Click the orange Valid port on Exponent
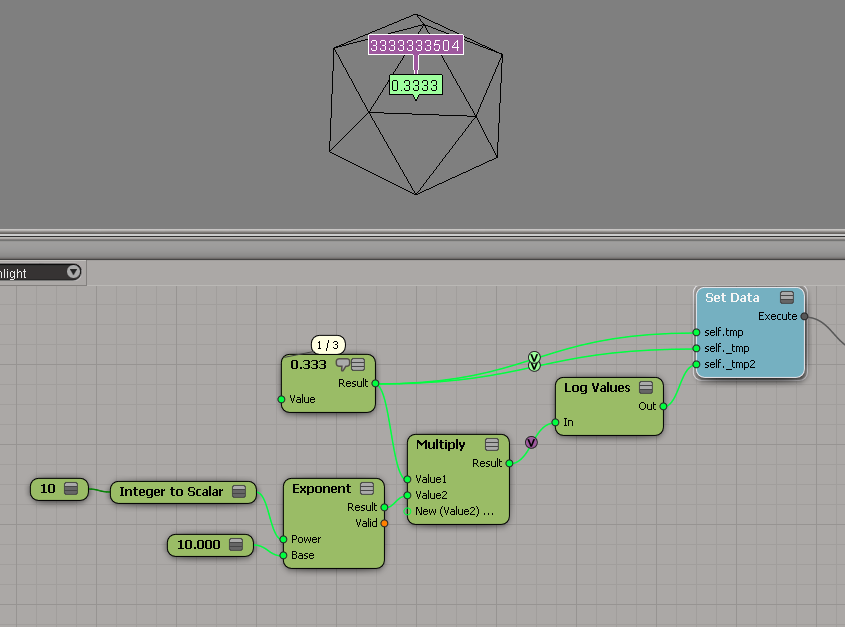 coord(384,523)
